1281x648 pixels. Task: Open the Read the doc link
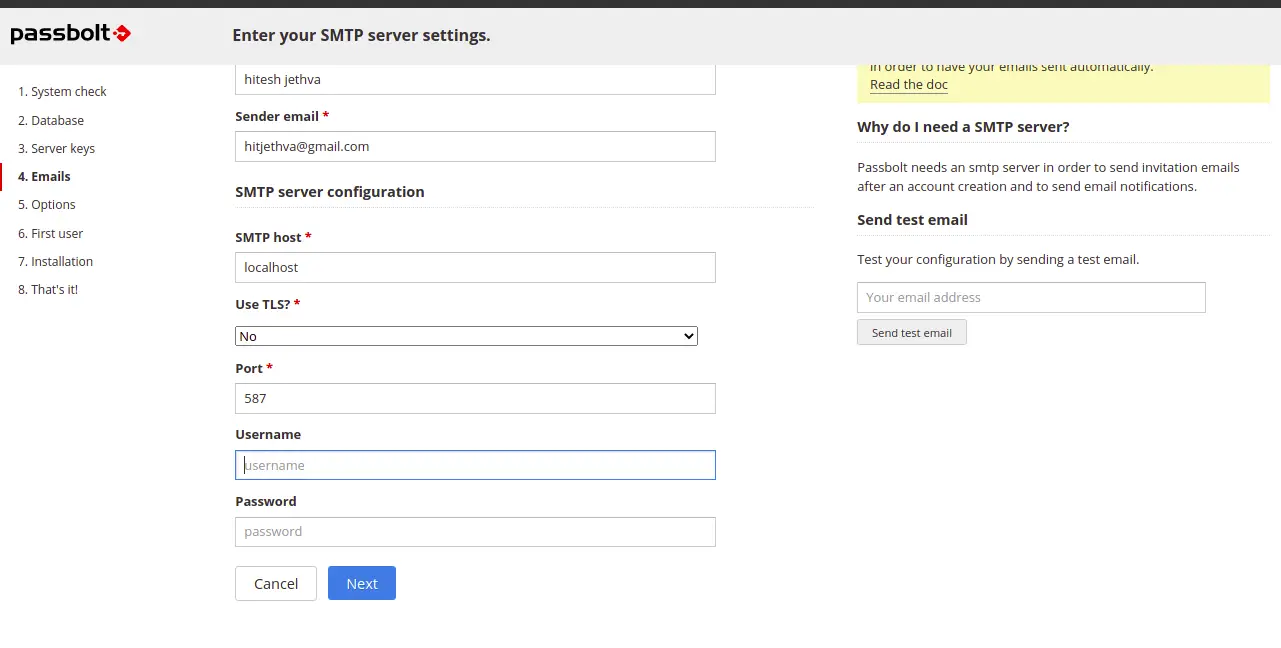908,85
